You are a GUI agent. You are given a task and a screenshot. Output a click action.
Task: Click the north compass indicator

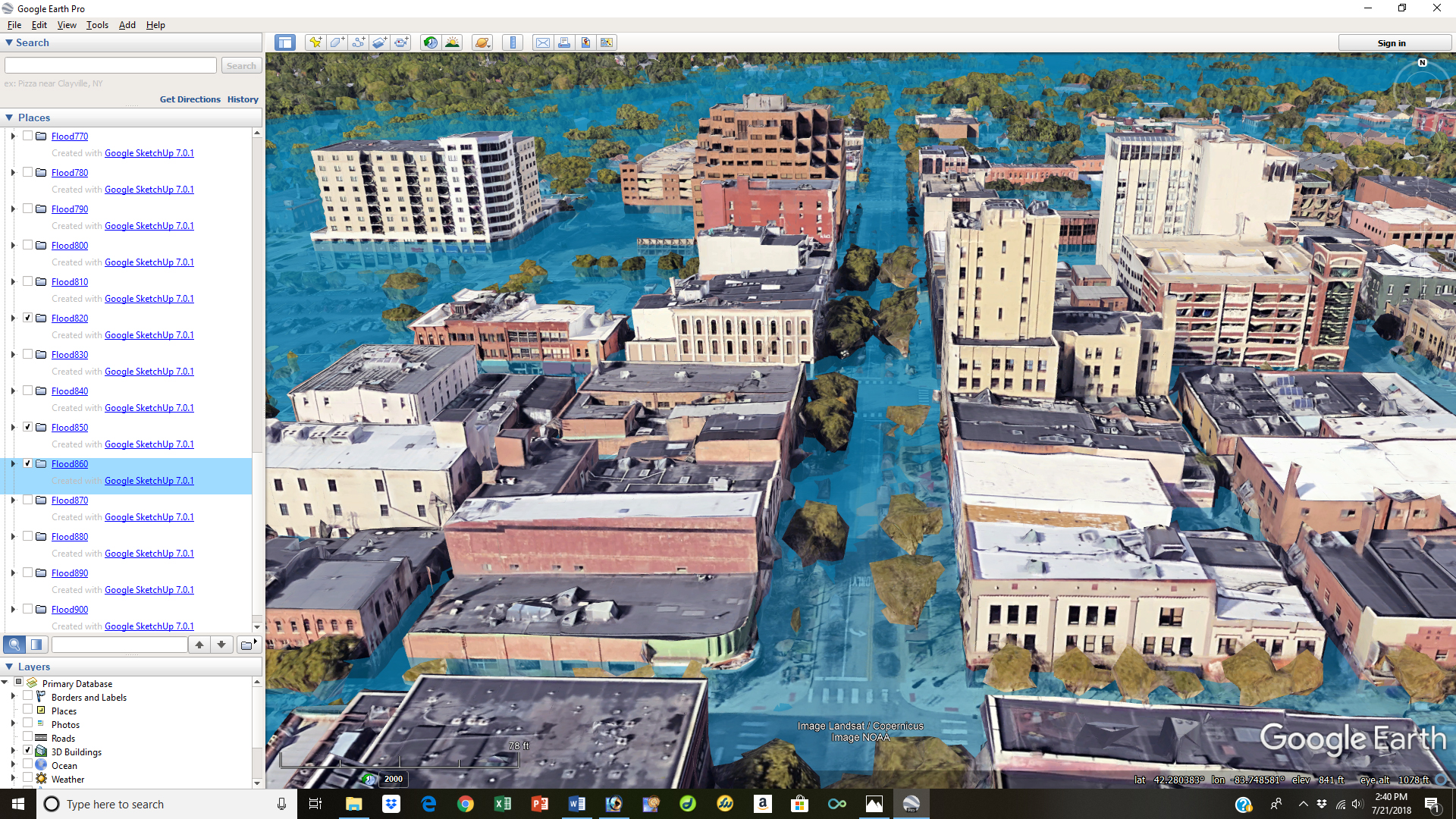(1423, 63)
